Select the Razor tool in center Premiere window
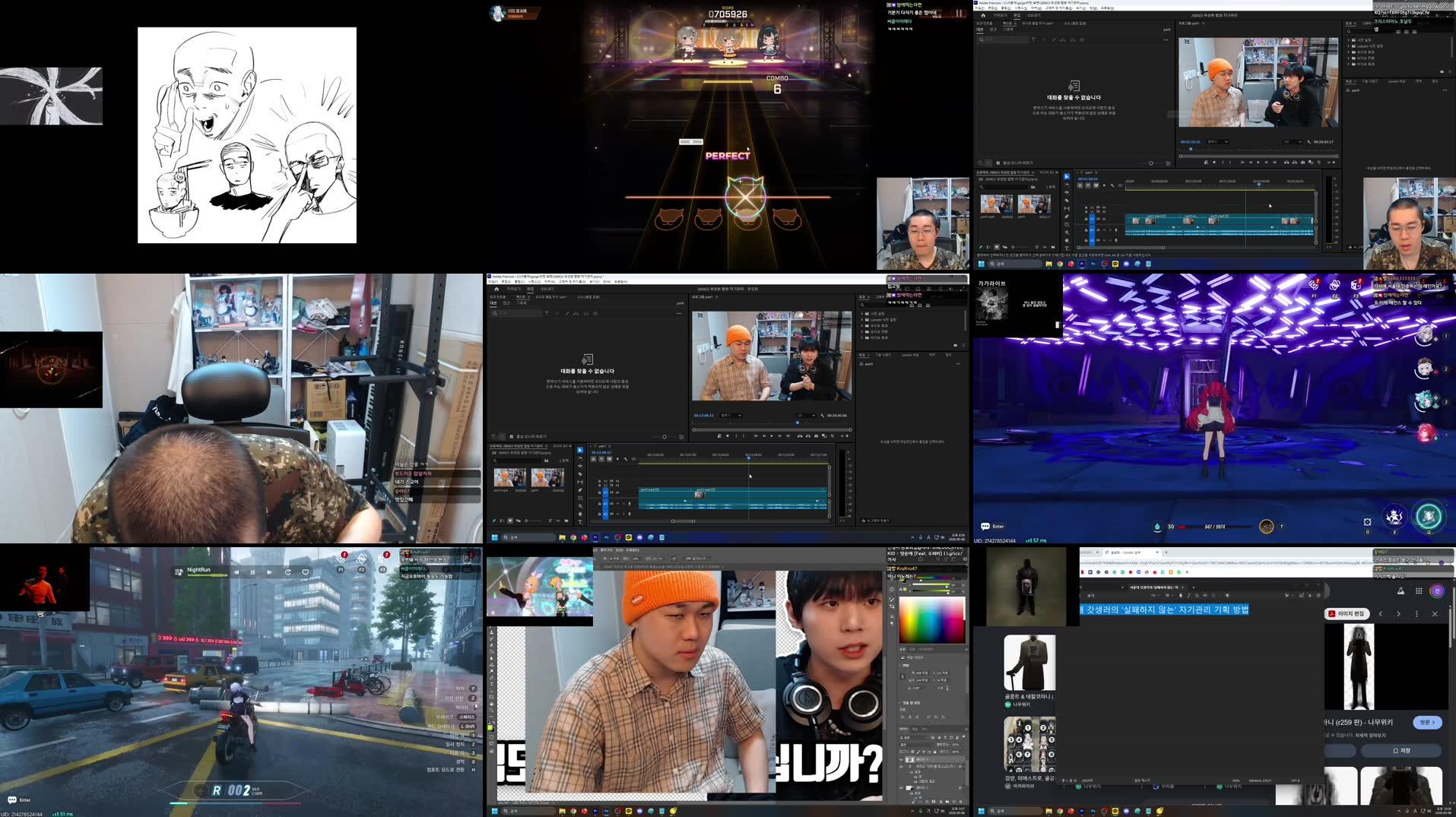The image size is (1456, 817). pyautogui.click(x=580, y=474)
